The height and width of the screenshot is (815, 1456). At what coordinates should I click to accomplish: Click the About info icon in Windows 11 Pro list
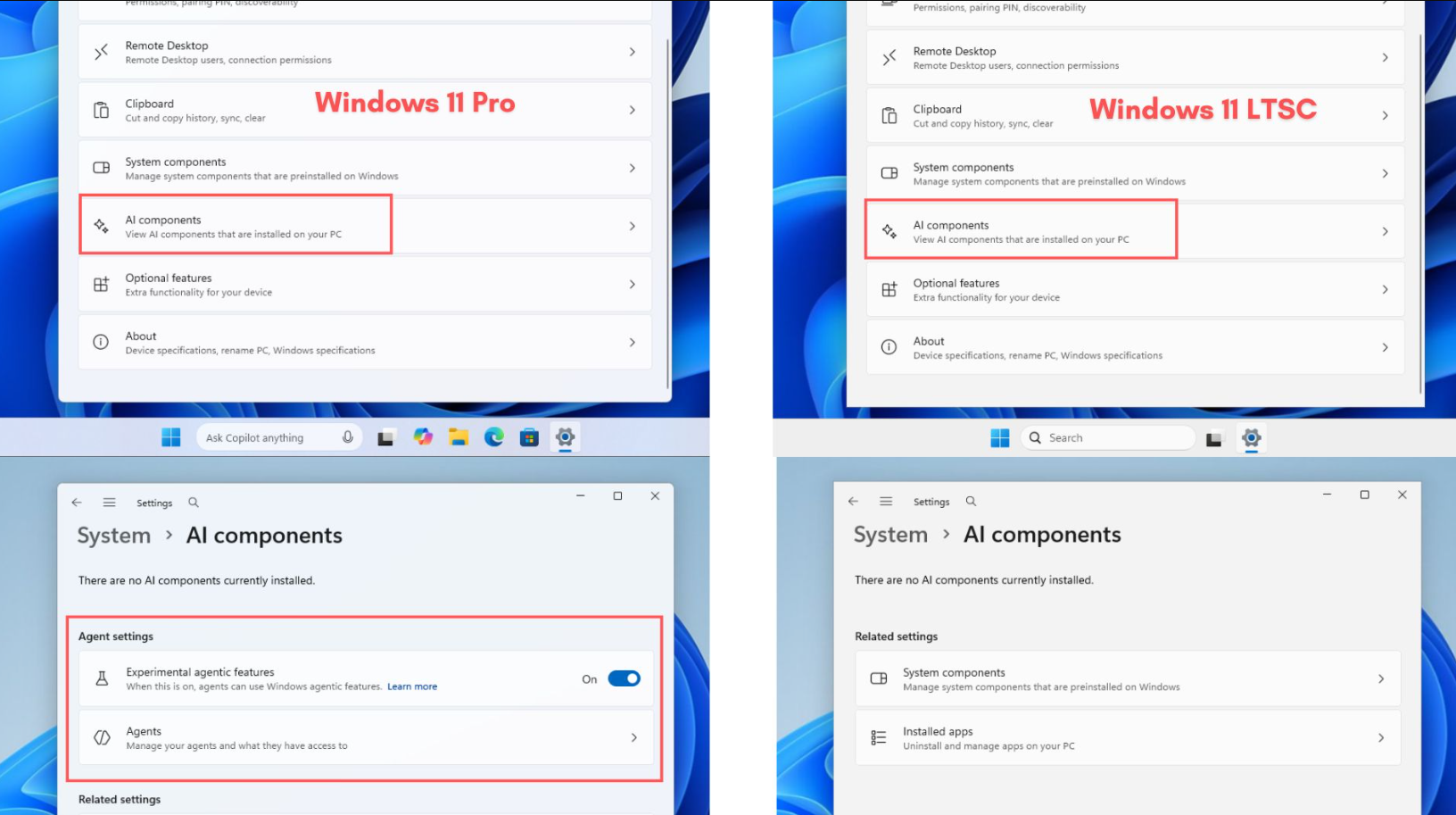pos(102,342)
